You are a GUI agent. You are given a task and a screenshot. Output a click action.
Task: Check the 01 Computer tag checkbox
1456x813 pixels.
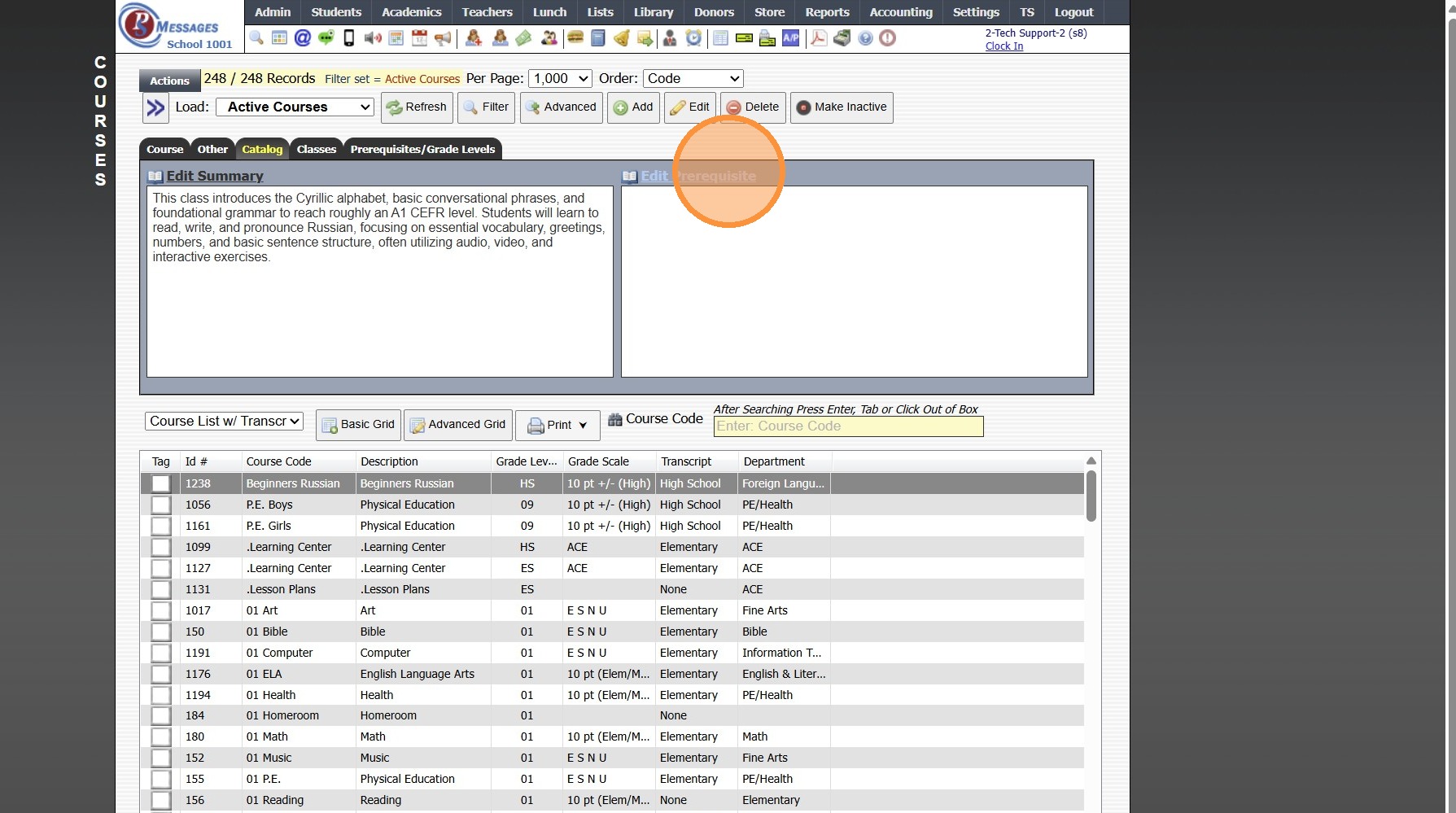[x=161, y=653]
